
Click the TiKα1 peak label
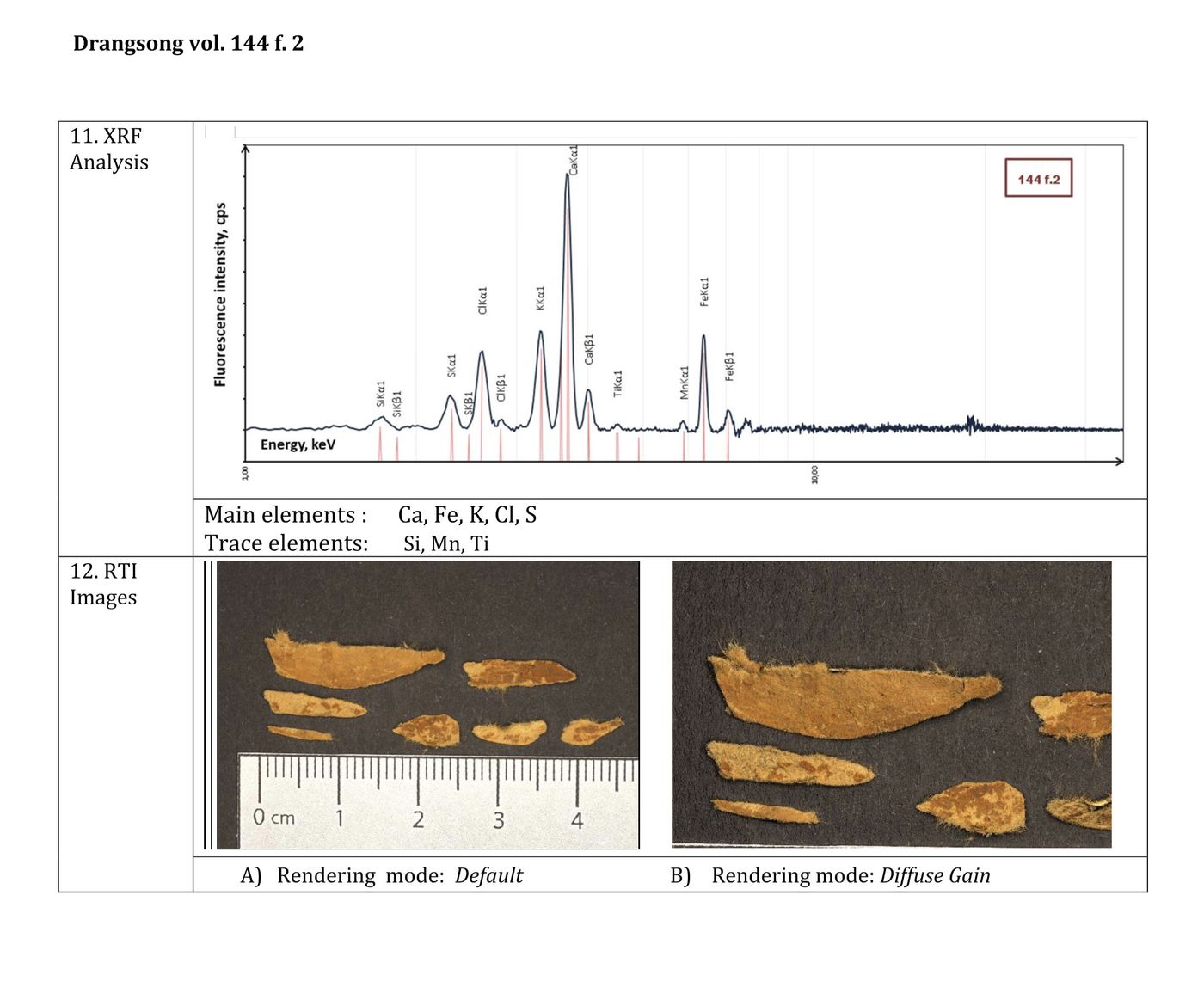tap(617, 383)
